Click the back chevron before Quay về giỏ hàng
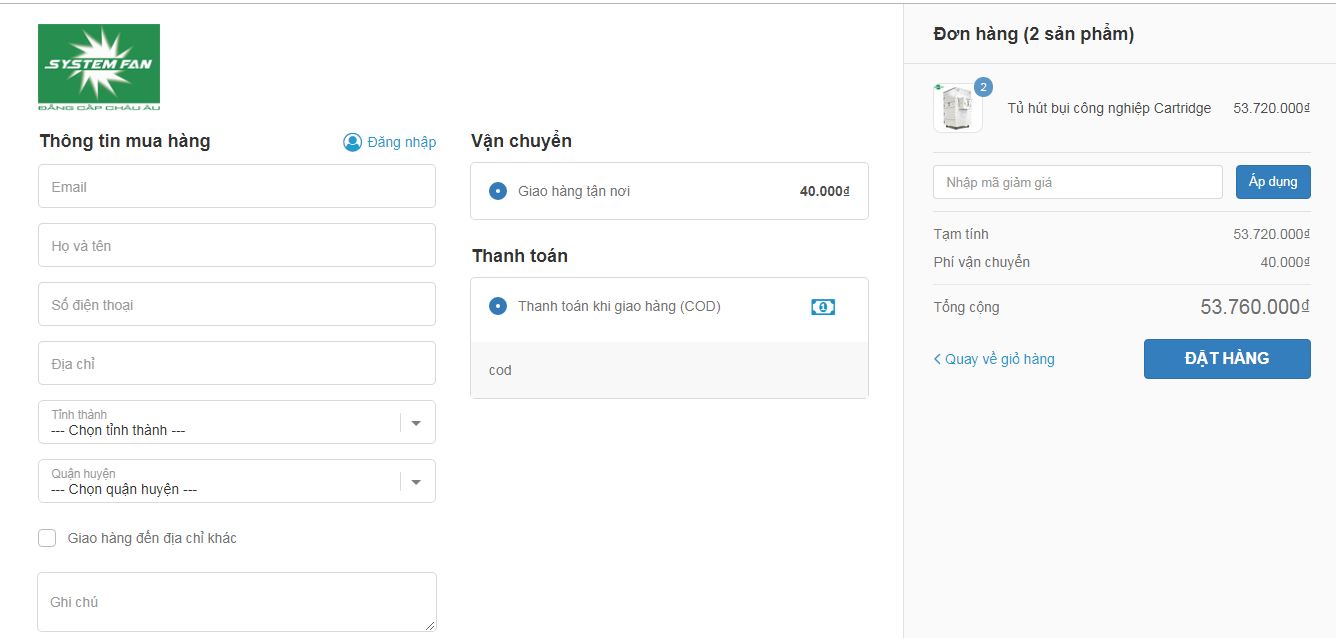 937,359
